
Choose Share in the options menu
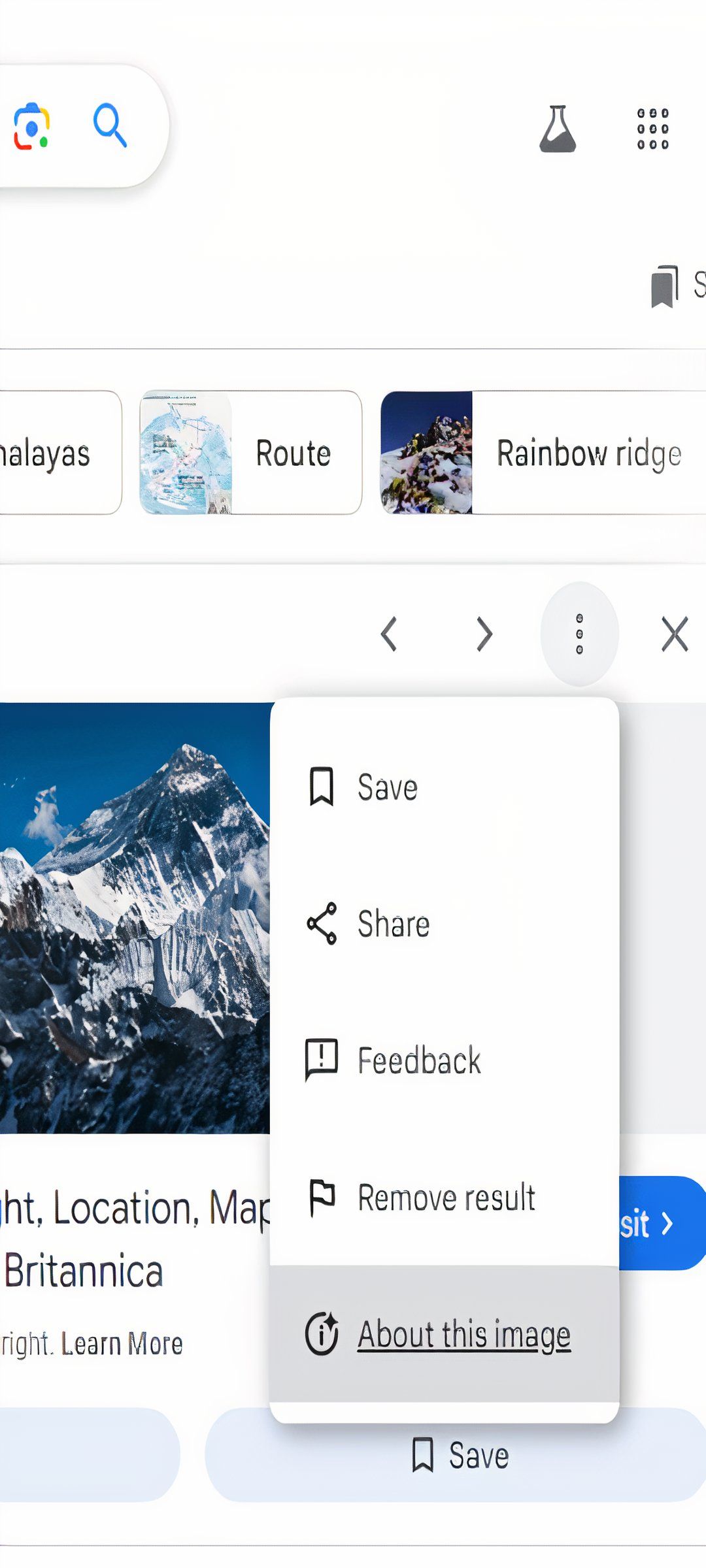coord(393,924)
